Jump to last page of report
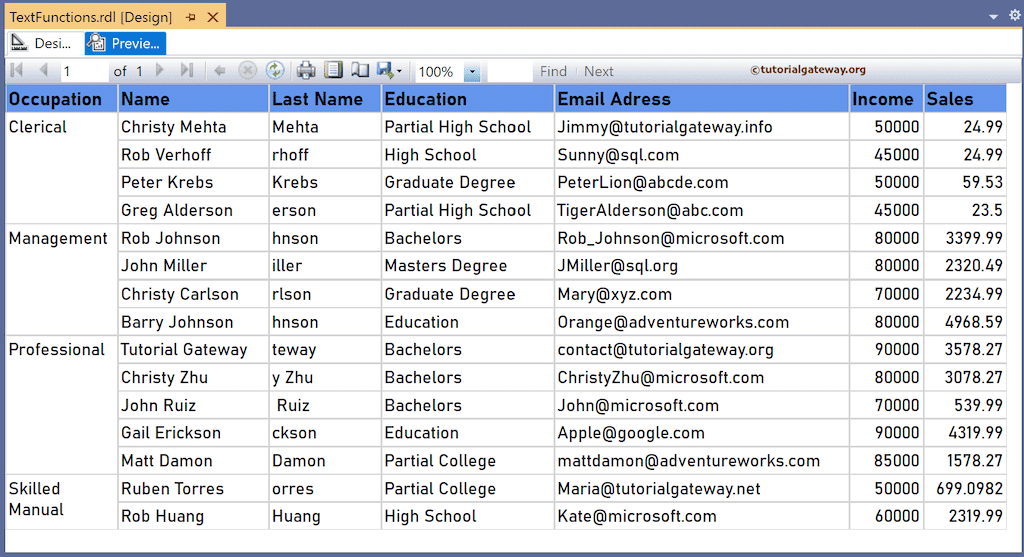 point(187,71)
